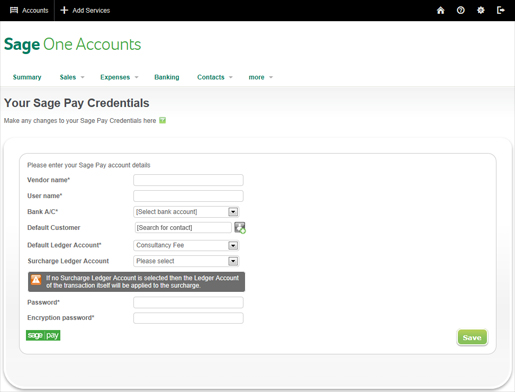This screenshot has height=392, width=515.
Task: Open the Accounts menu in top bar
Action: [29, 10]
